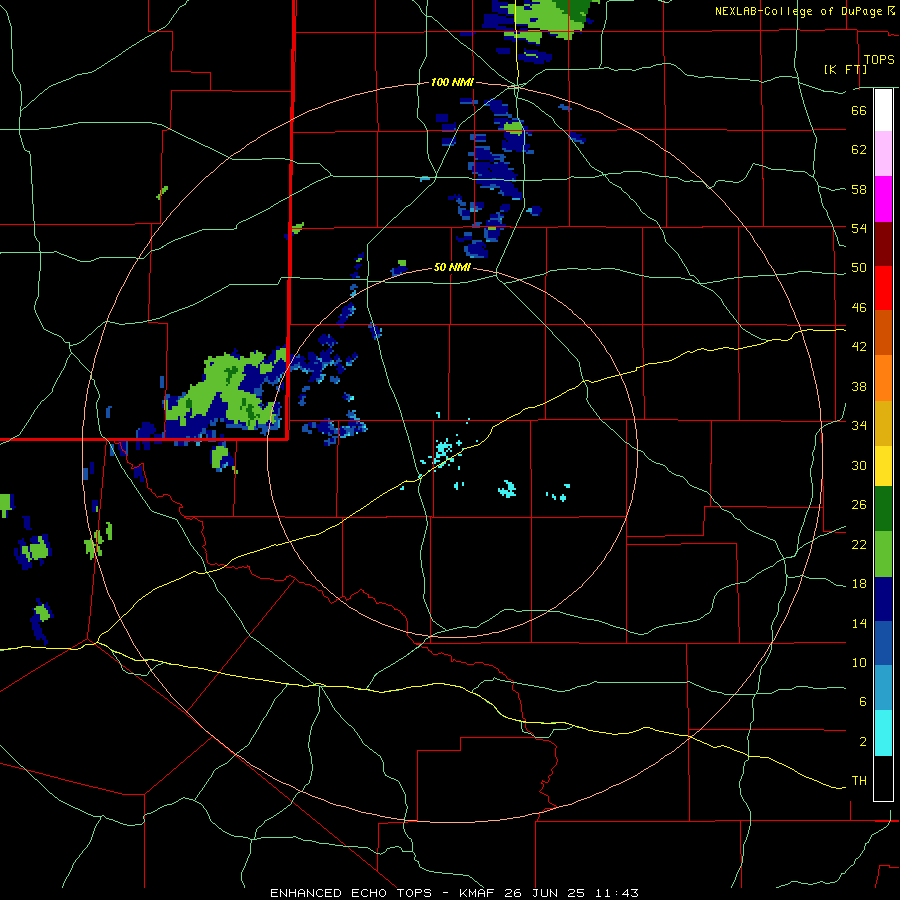Click the TOPS legend title
Screen dimensions: 900x900
tap(879, 60)
